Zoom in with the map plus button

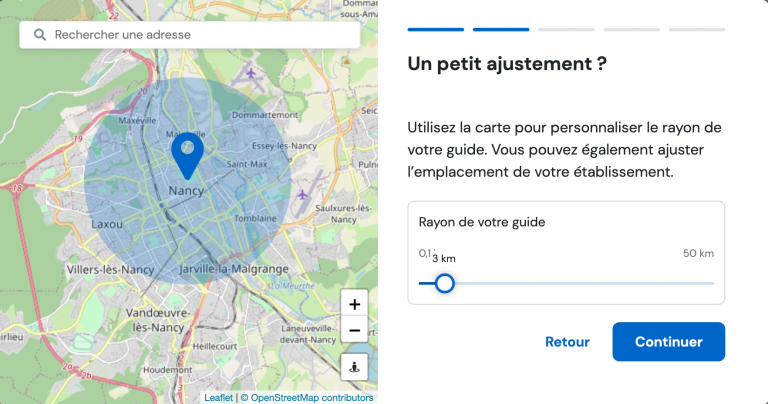pos(354,304)
